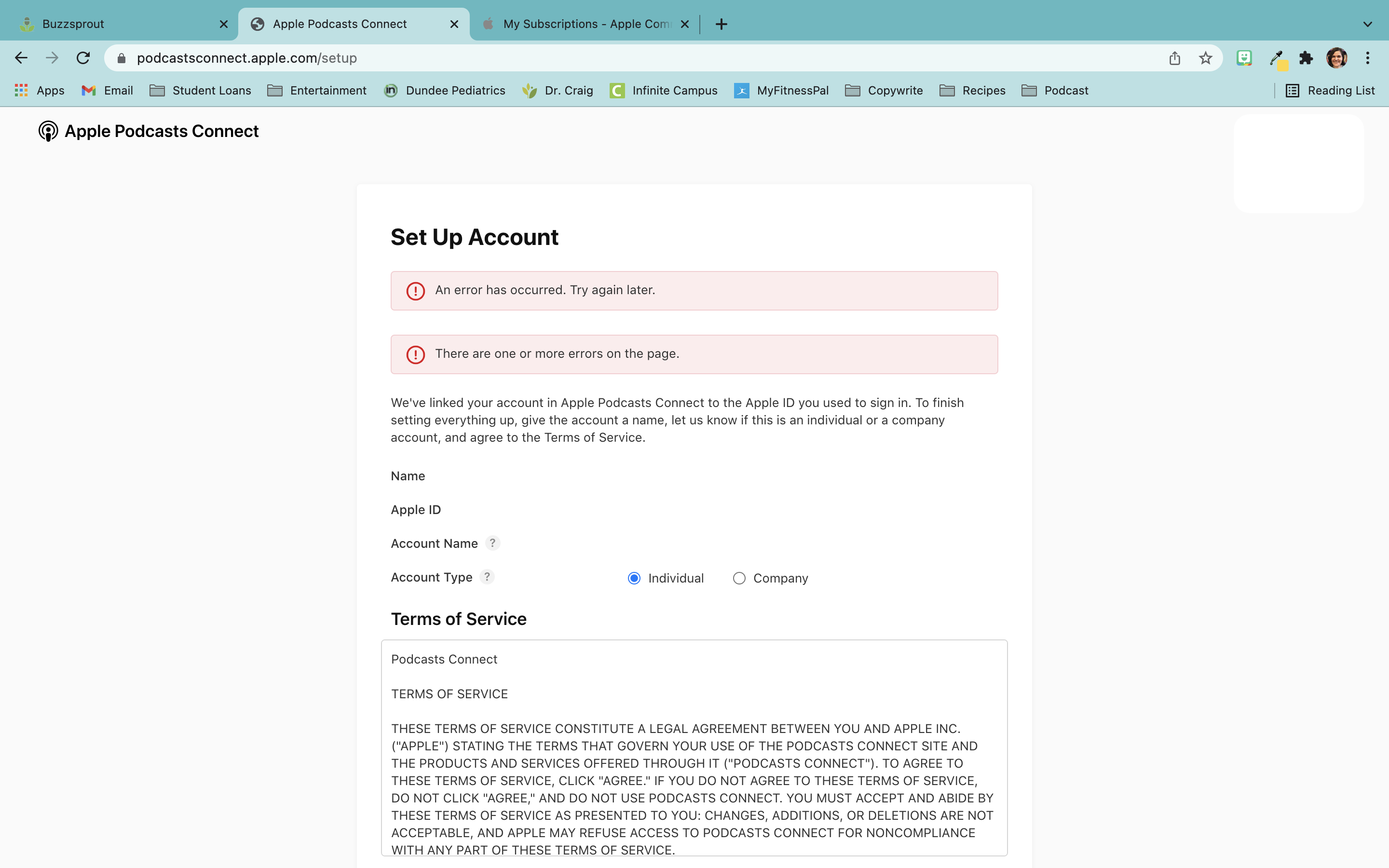Click Account Name help question mark
The image size is (1389, 868).
pos(492,543)
